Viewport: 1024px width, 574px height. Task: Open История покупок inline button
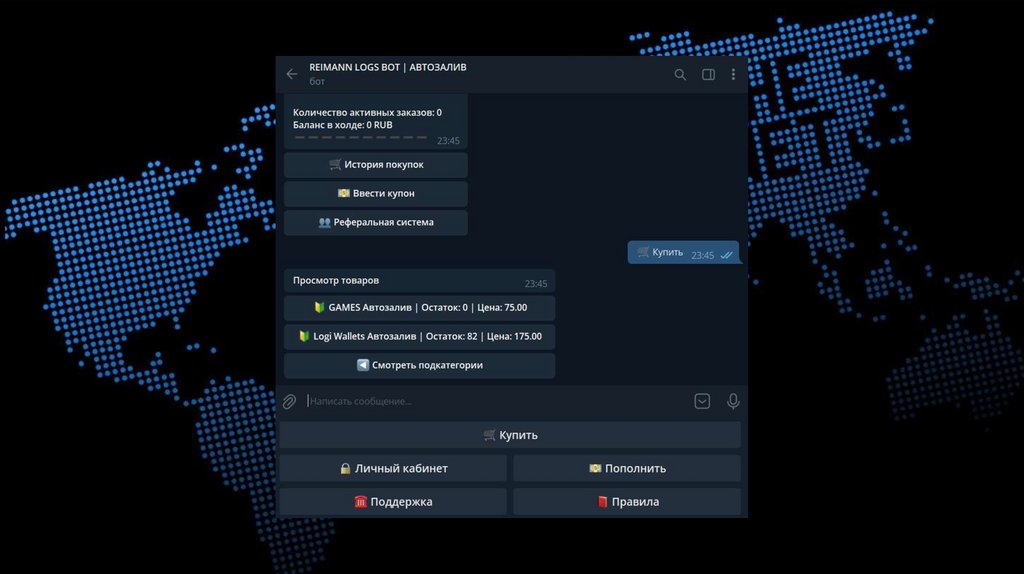376,165
